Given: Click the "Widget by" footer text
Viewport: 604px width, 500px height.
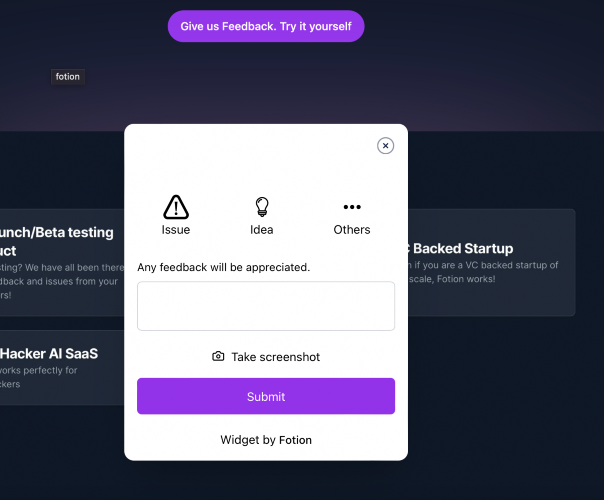Looking at the screenshot, I should click(x=248, y=440).
